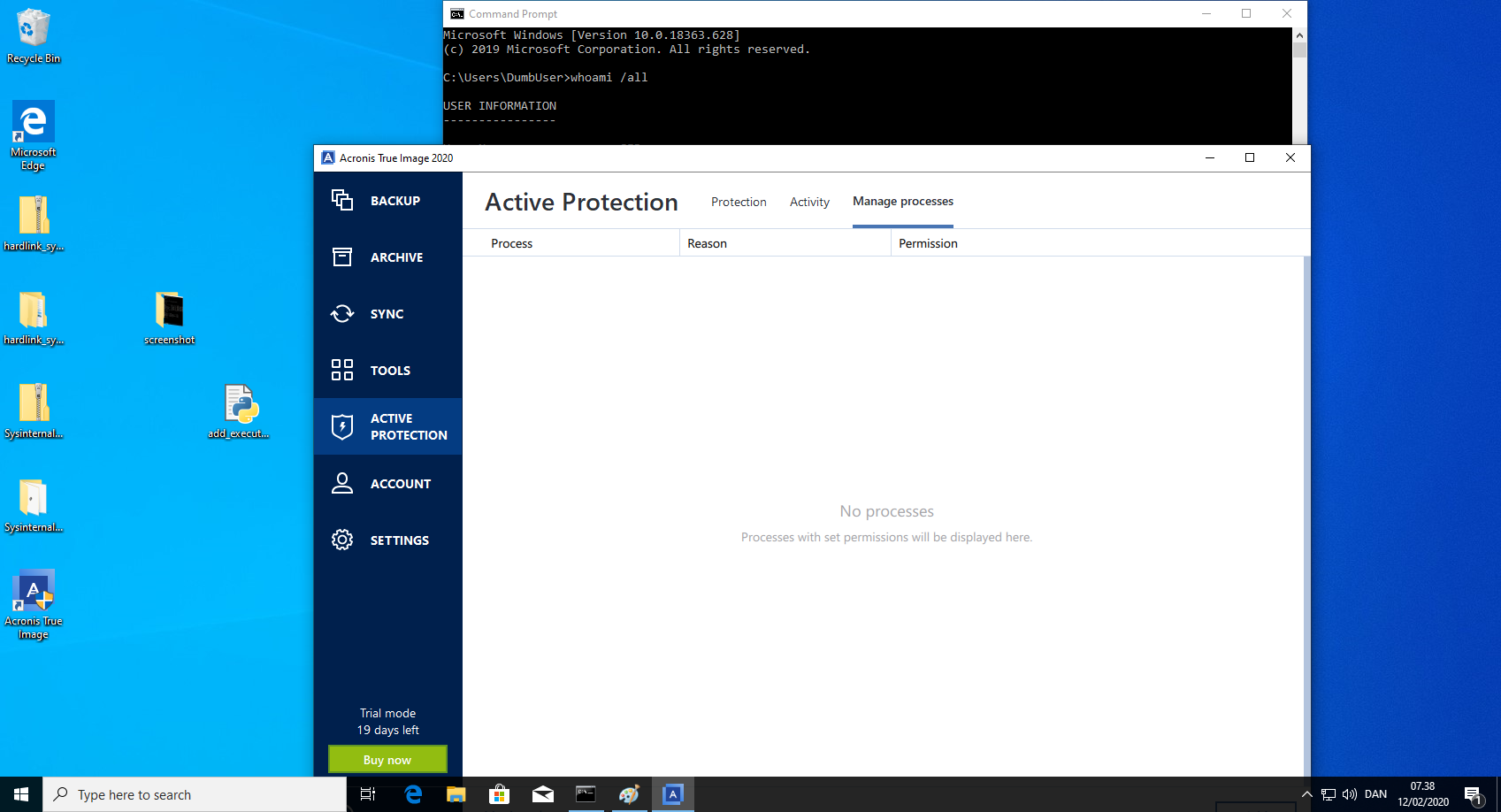1501x812 pixels.
Task: Sort by the Process column header
Action: (512, 243)
